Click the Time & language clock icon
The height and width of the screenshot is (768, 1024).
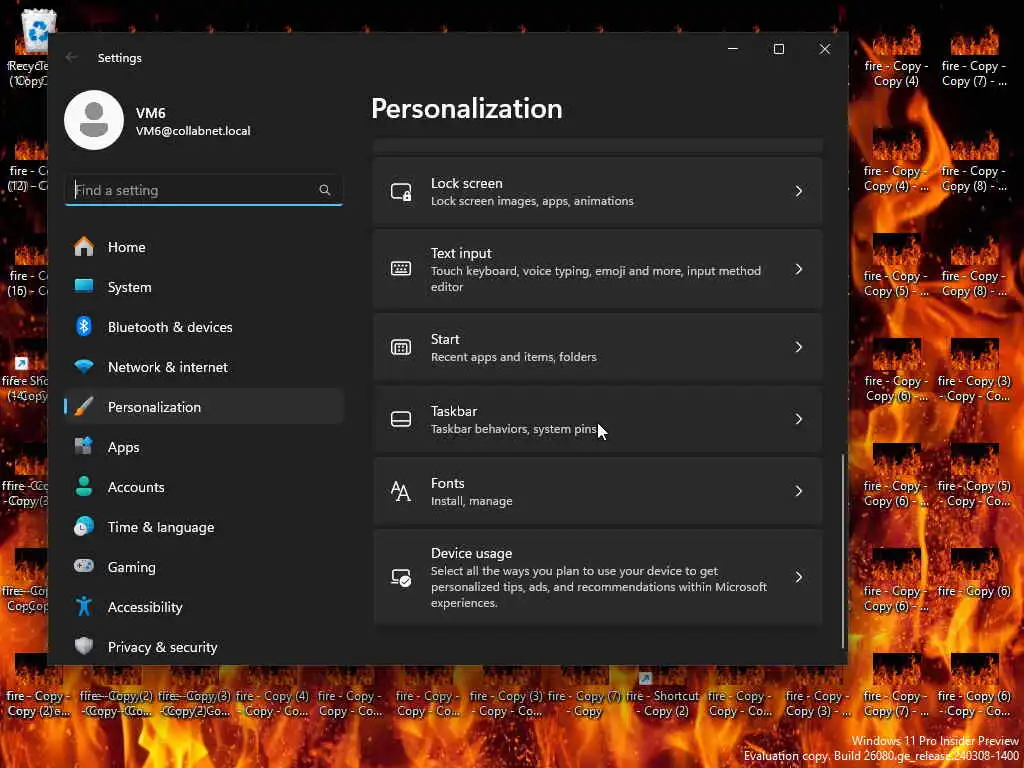(x=84, y=526)
